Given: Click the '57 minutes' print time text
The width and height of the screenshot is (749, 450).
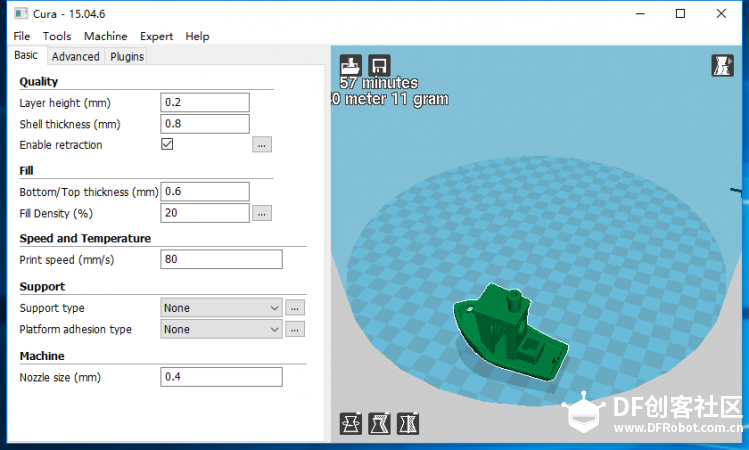Looking at the screenshot, I should [379, 83].
